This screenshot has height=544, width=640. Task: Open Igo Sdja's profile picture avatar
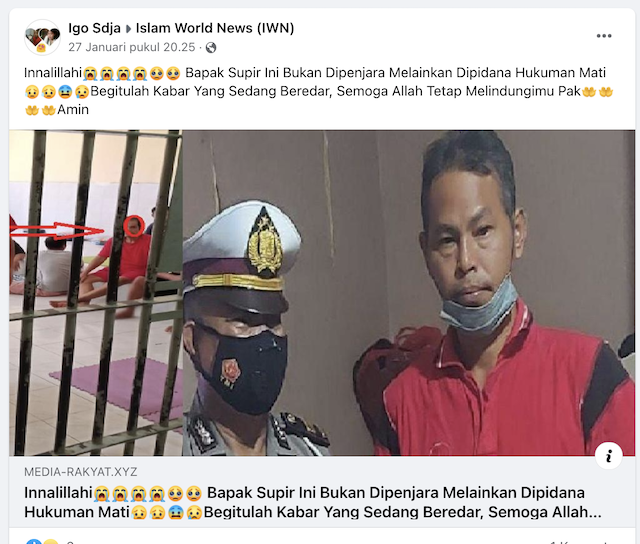pos(42,37)
